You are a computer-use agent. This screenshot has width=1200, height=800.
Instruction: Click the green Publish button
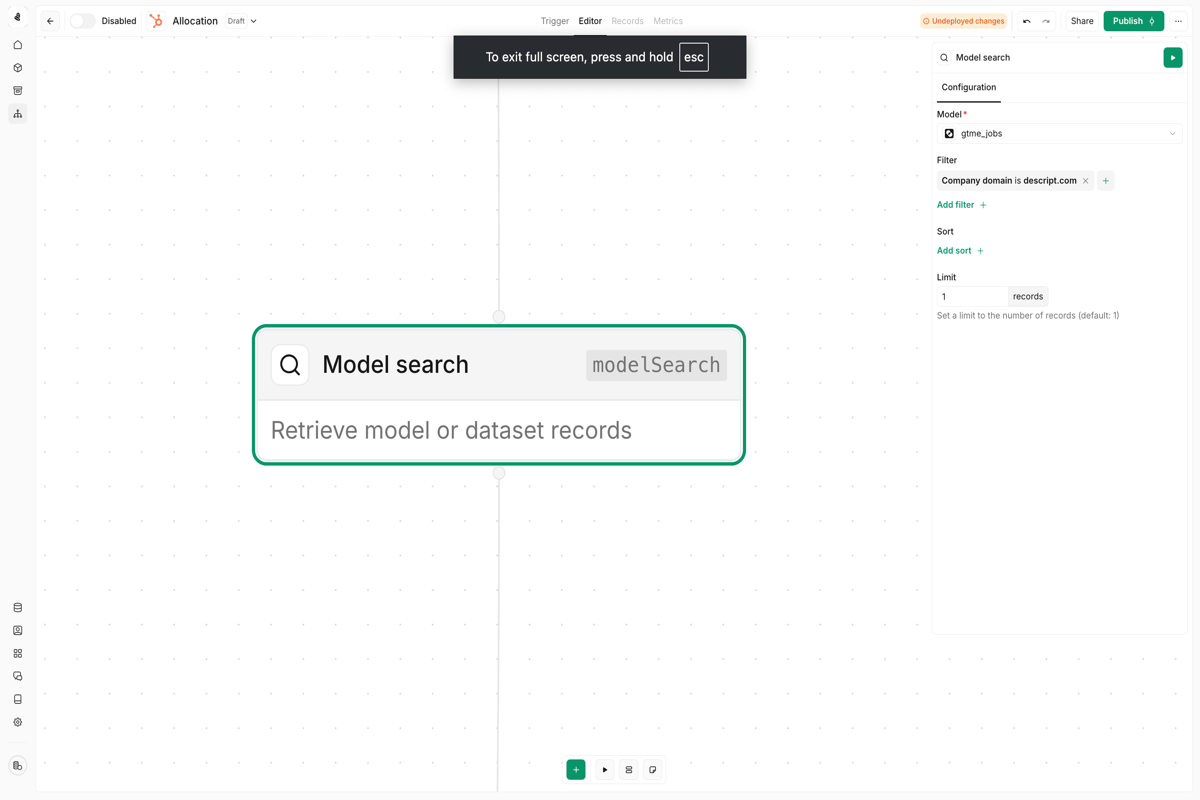1133,21
